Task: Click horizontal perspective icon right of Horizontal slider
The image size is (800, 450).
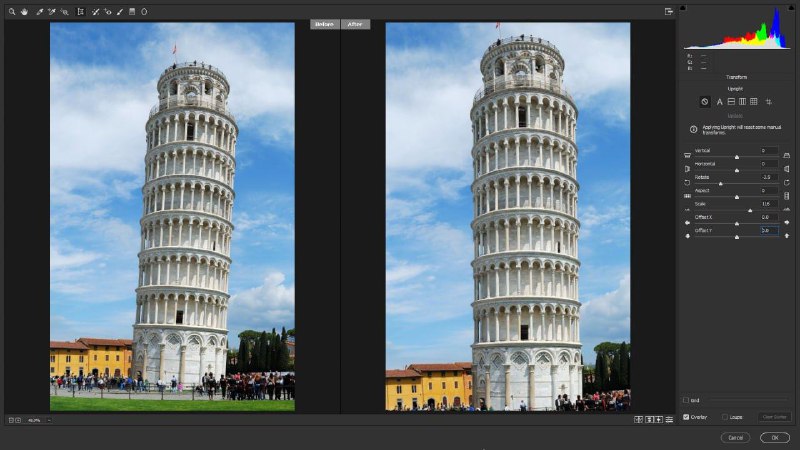Action: pyautogui.click(x=786, y=169)
